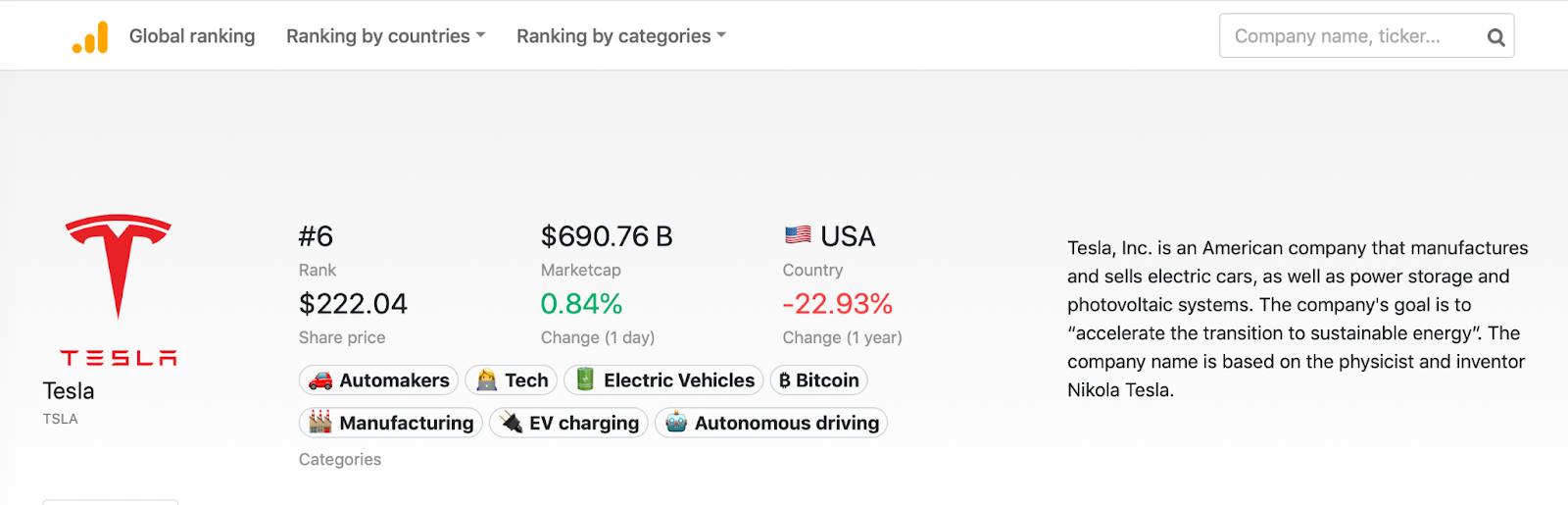Screen dimensions: 1568x505
Task: Click the USA country link
Action: pos(847,236)
